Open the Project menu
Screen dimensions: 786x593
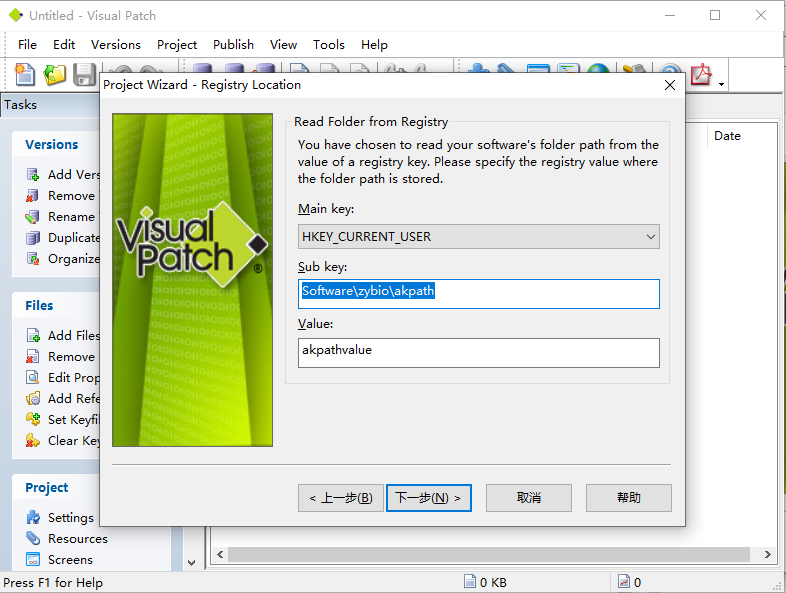coord(177,45)
